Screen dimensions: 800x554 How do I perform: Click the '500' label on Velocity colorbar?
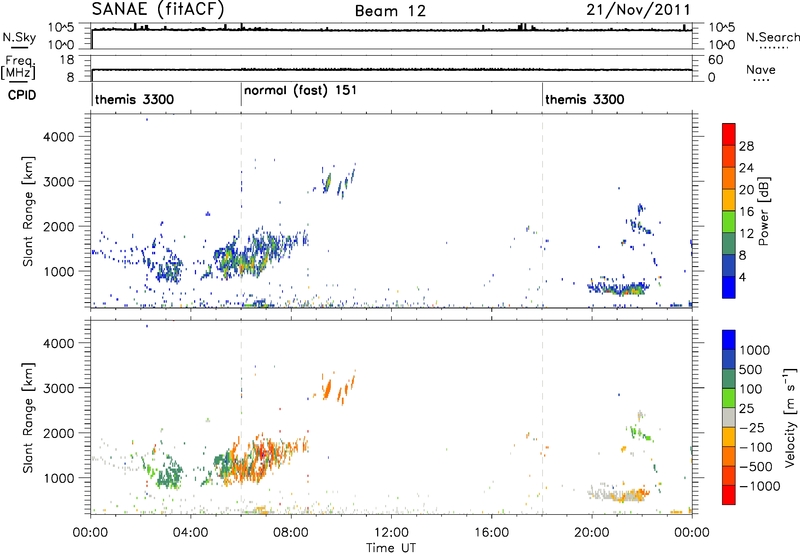751,369
